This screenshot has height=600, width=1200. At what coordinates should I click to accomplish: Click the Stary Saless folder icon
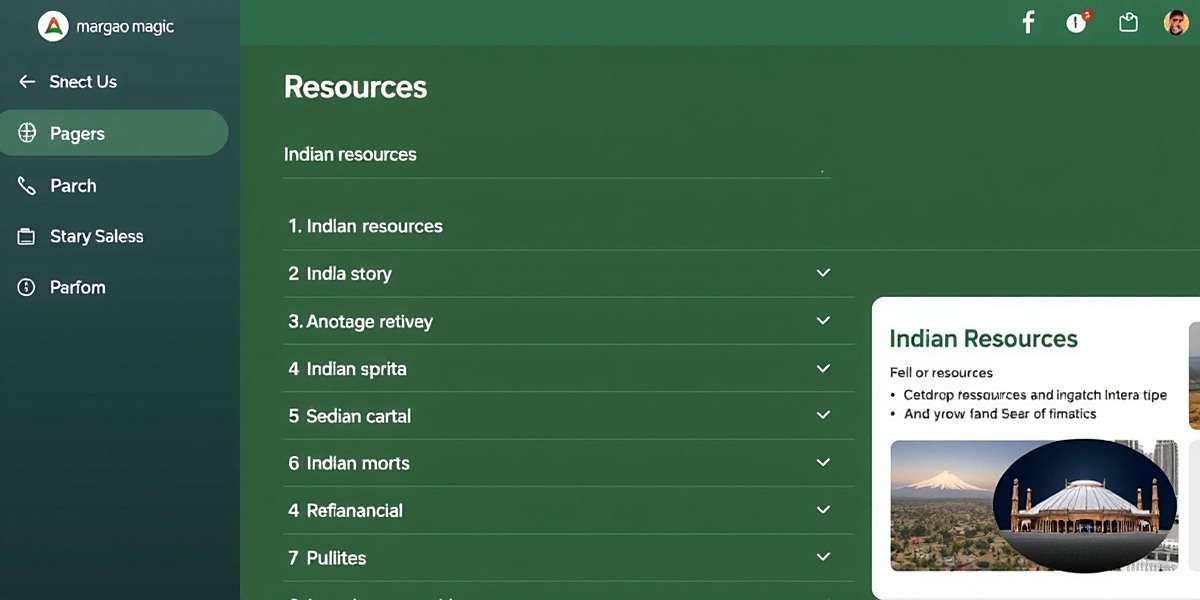tap(27, 237)
